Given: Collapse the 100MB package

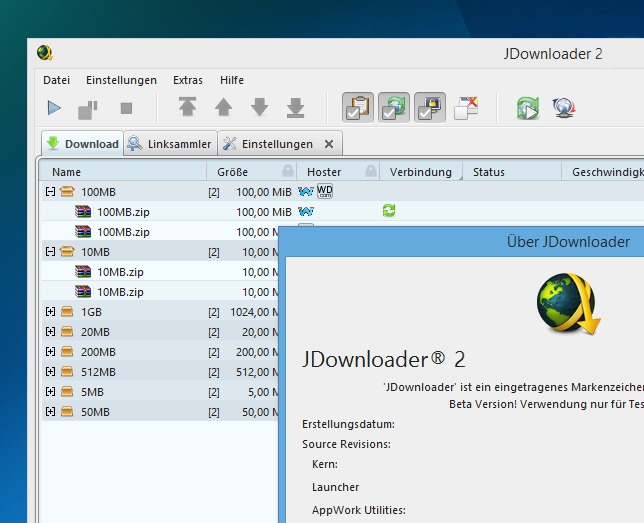Looking at the screenshot, I should click(51, 191).
